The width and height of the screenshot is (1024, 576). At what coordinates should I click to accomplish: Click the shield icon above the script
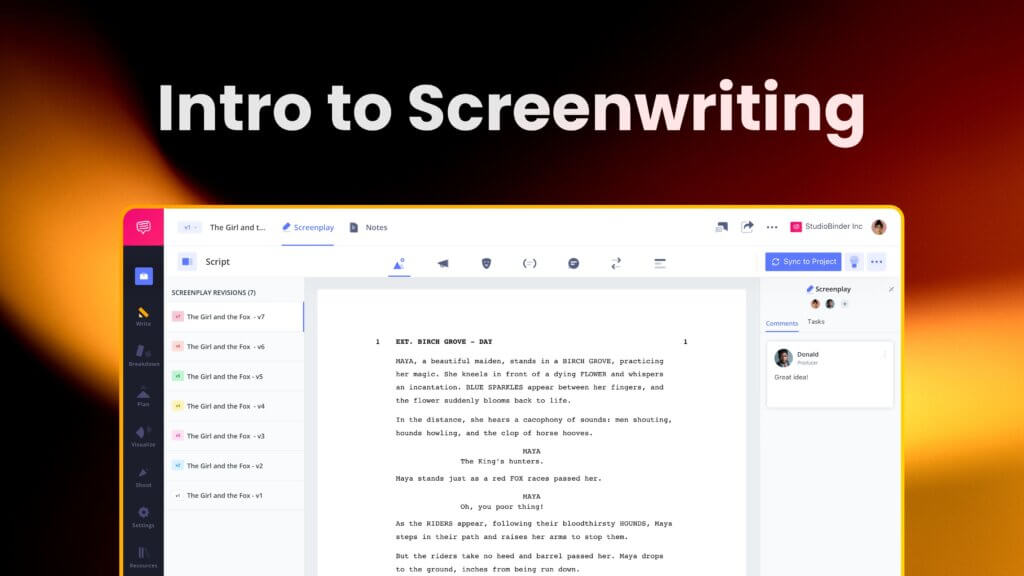point(486,262)
